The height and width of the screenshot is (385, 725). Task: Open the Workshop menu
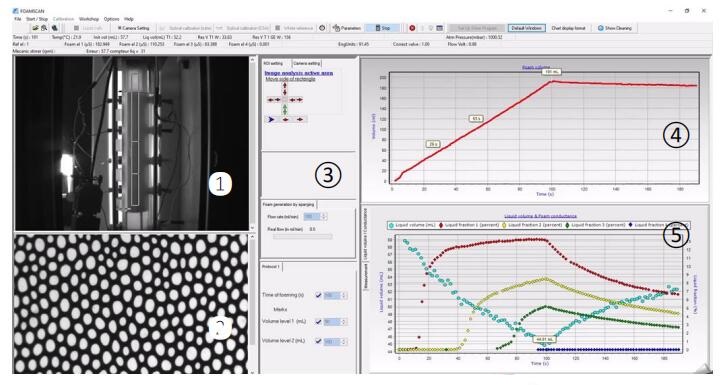pos(89,19)
